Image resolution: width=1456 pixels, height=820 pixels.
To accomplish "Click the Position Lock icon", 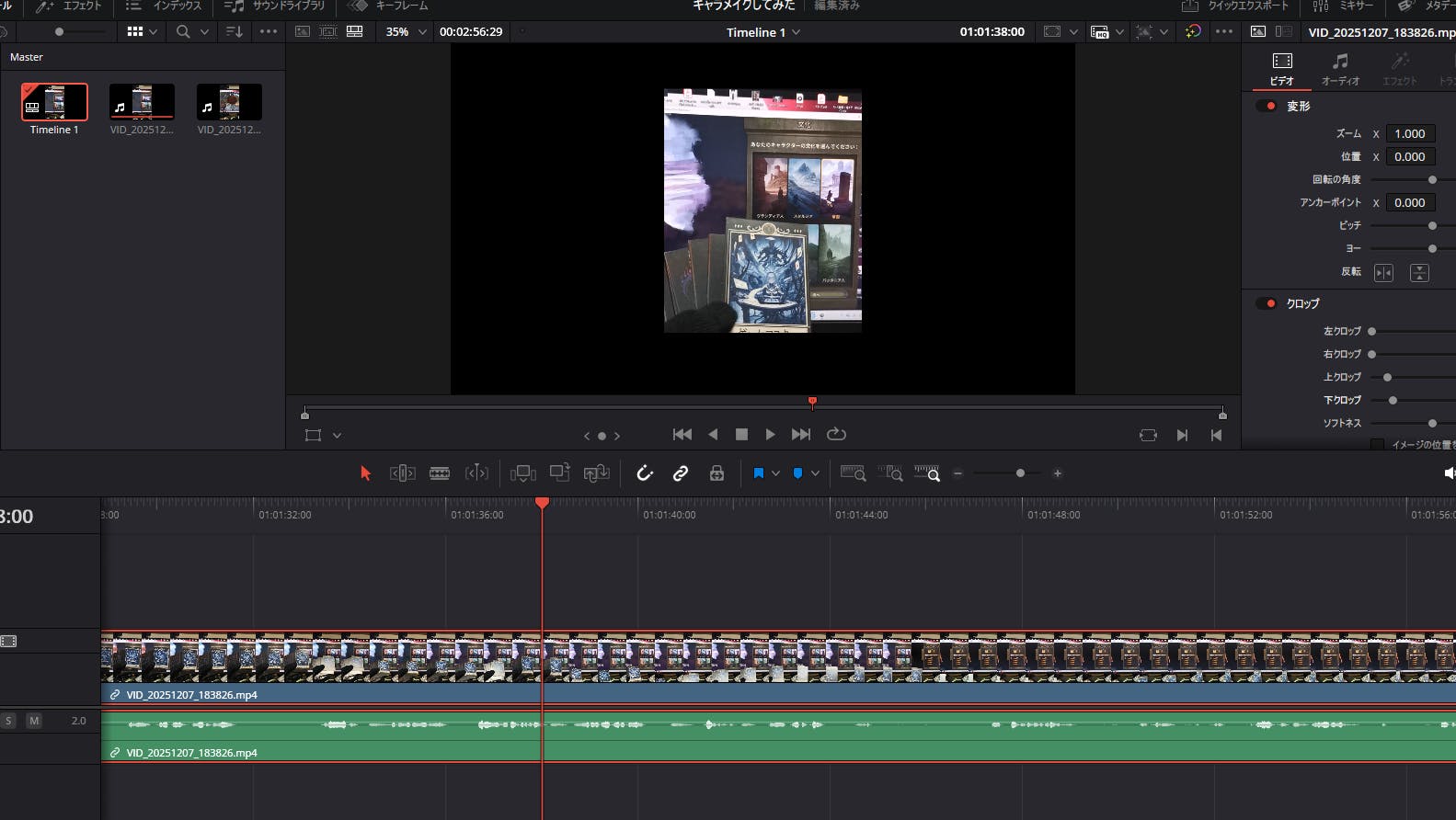I will [717, 473].
